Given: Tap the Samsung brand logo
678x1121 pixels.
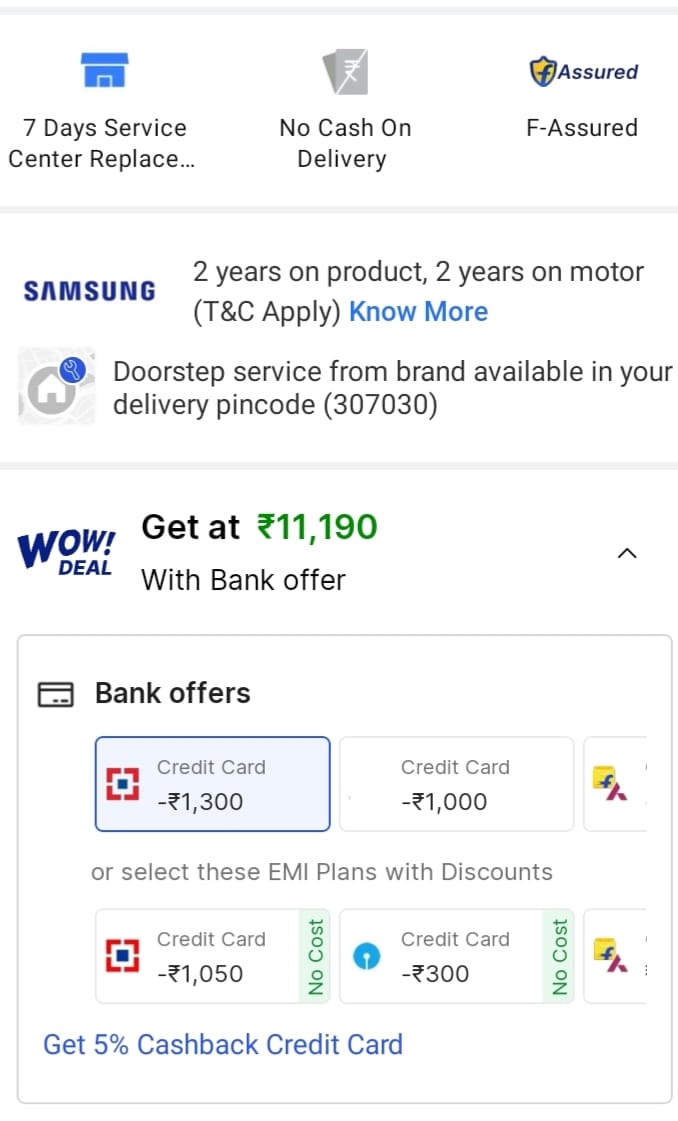Looking at the screenshot, I should [90, 291].
